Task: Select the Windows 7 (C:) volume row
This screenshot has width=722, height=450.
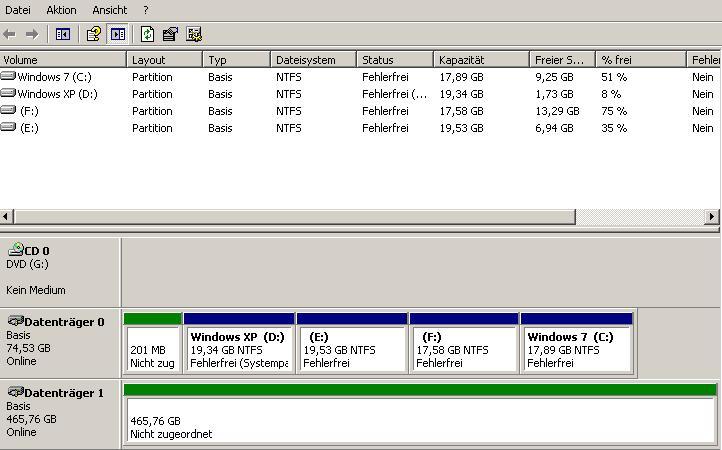Action: pyautogui.click(x=360, y=77)
